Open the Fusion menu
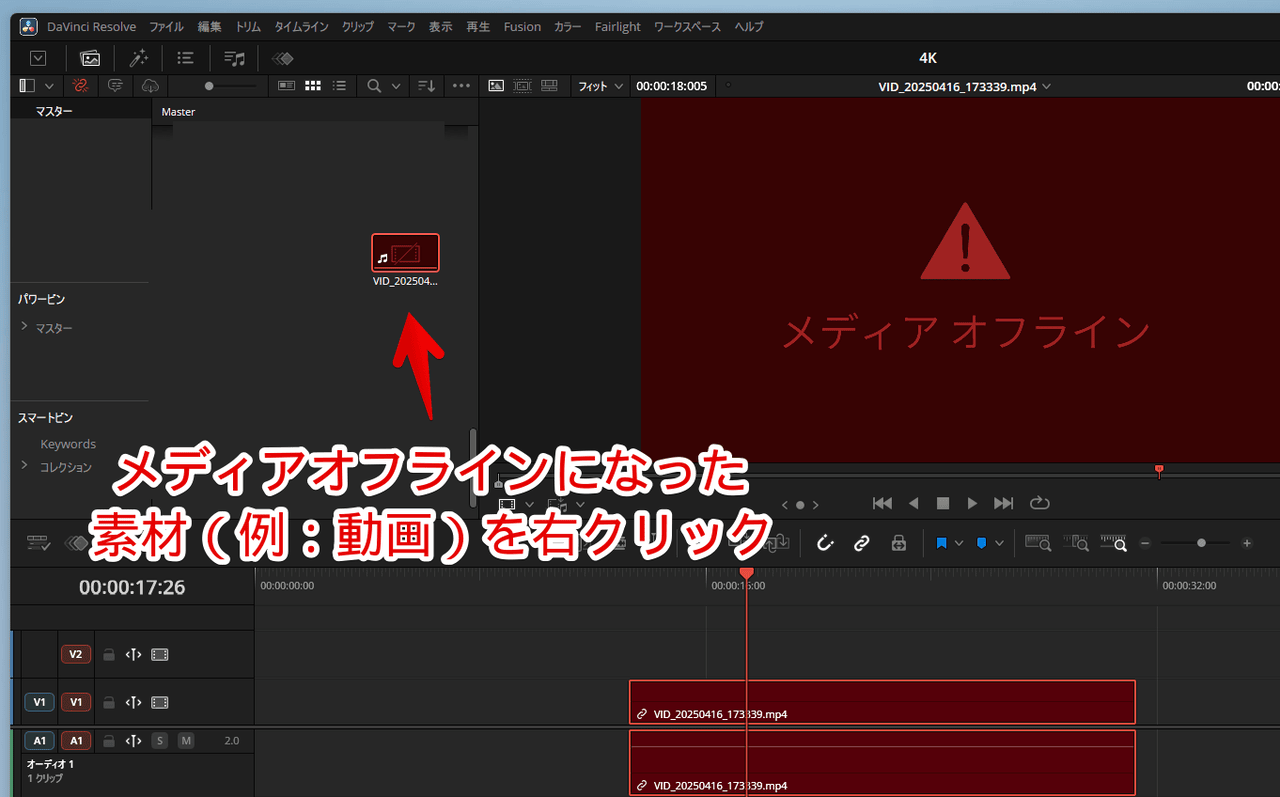Screen dimensions: 1280x797 522,27
